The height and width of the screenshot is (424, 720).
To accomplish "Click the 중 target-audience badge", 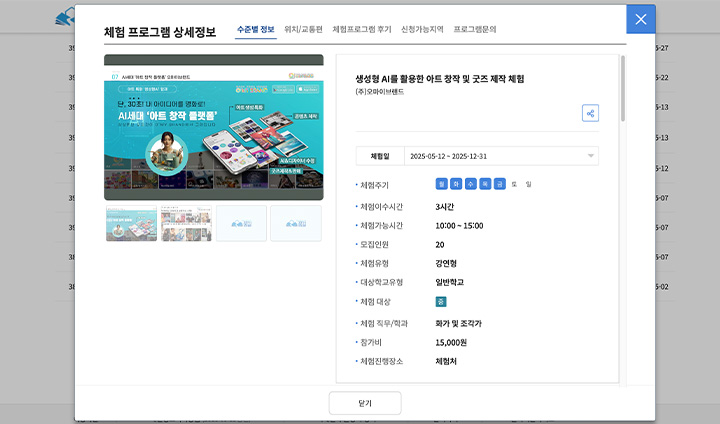I will pyautogui.click(x=441, y=301).
